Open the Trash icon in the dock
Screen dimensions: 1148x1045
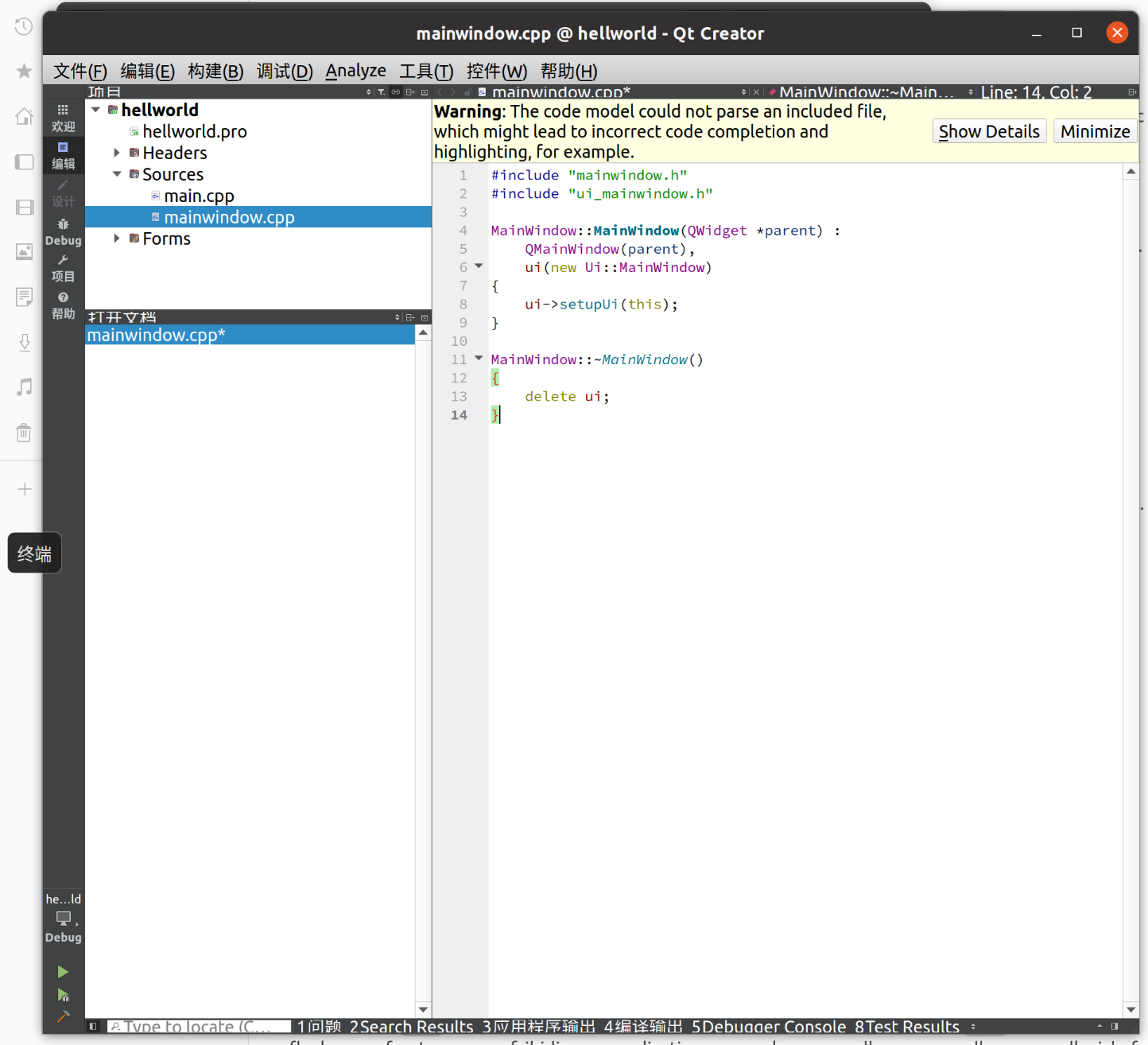click(24, 433)
